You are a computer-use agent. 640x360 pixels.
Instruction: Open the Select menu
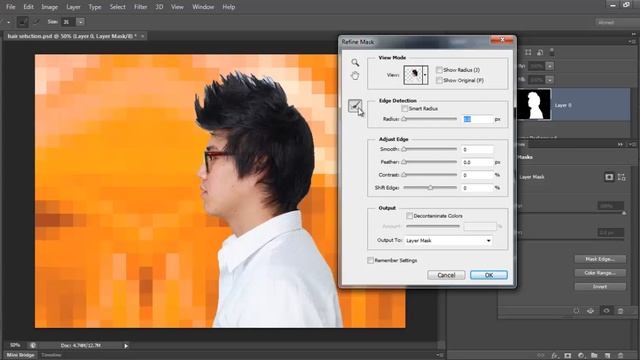118,7
